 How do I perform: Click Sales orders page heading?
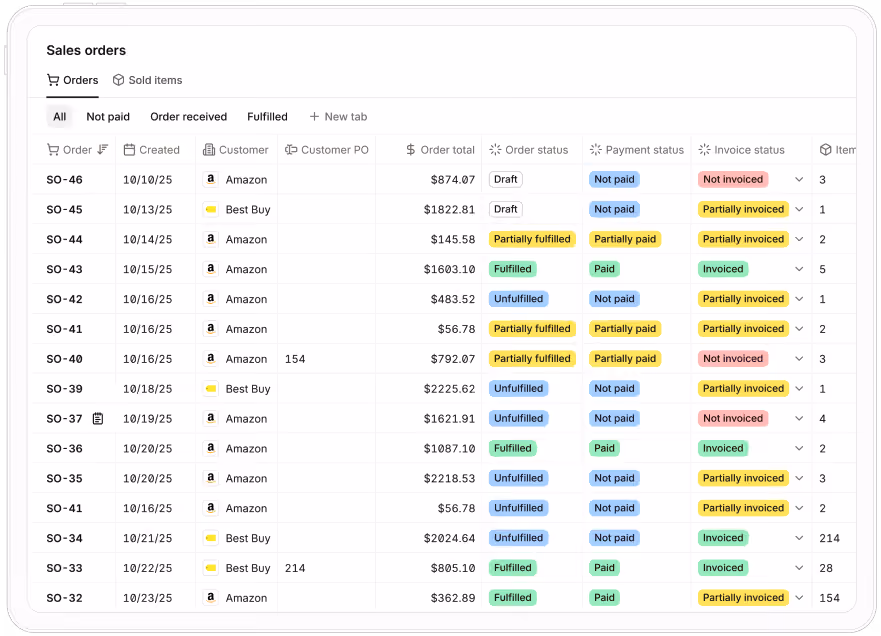tap(86, 51)
